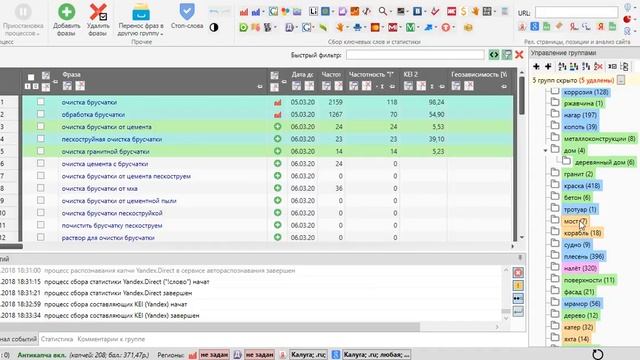Viewport: 640px width, 360px height.
Task: Click the green circle icon in second toolbar row
Action: 244,27
